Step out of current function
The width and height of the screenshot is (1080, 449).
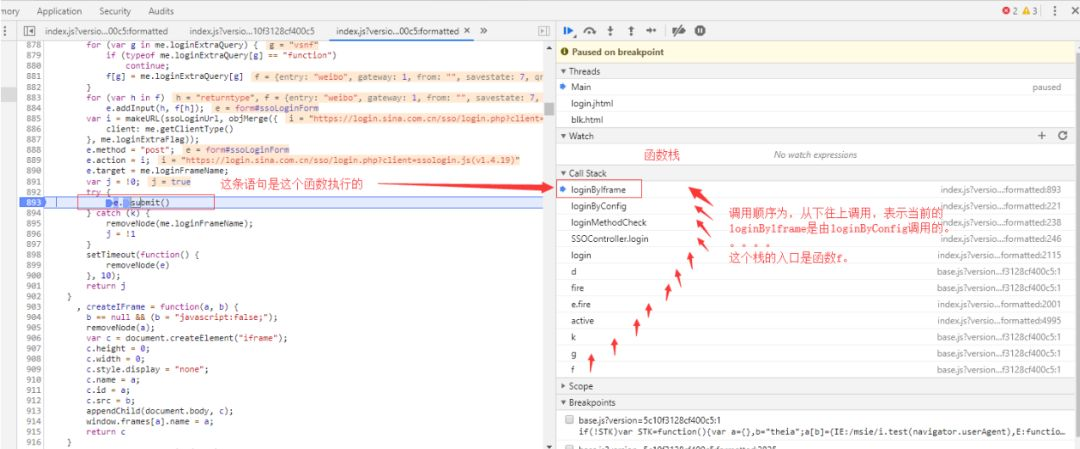pos(630,31)
